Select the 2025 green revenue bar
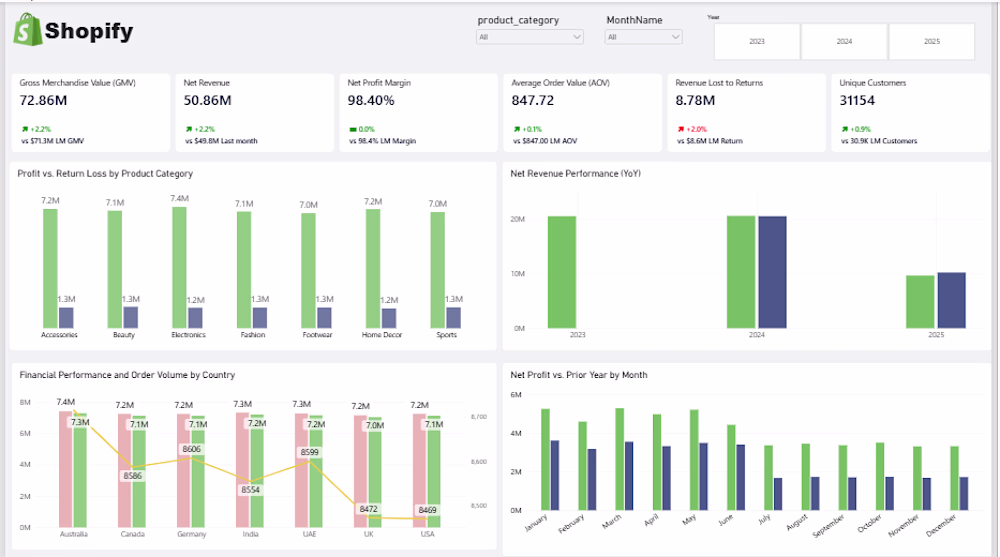The height and width of the screenshot is (557, 1000). [920, 302]
